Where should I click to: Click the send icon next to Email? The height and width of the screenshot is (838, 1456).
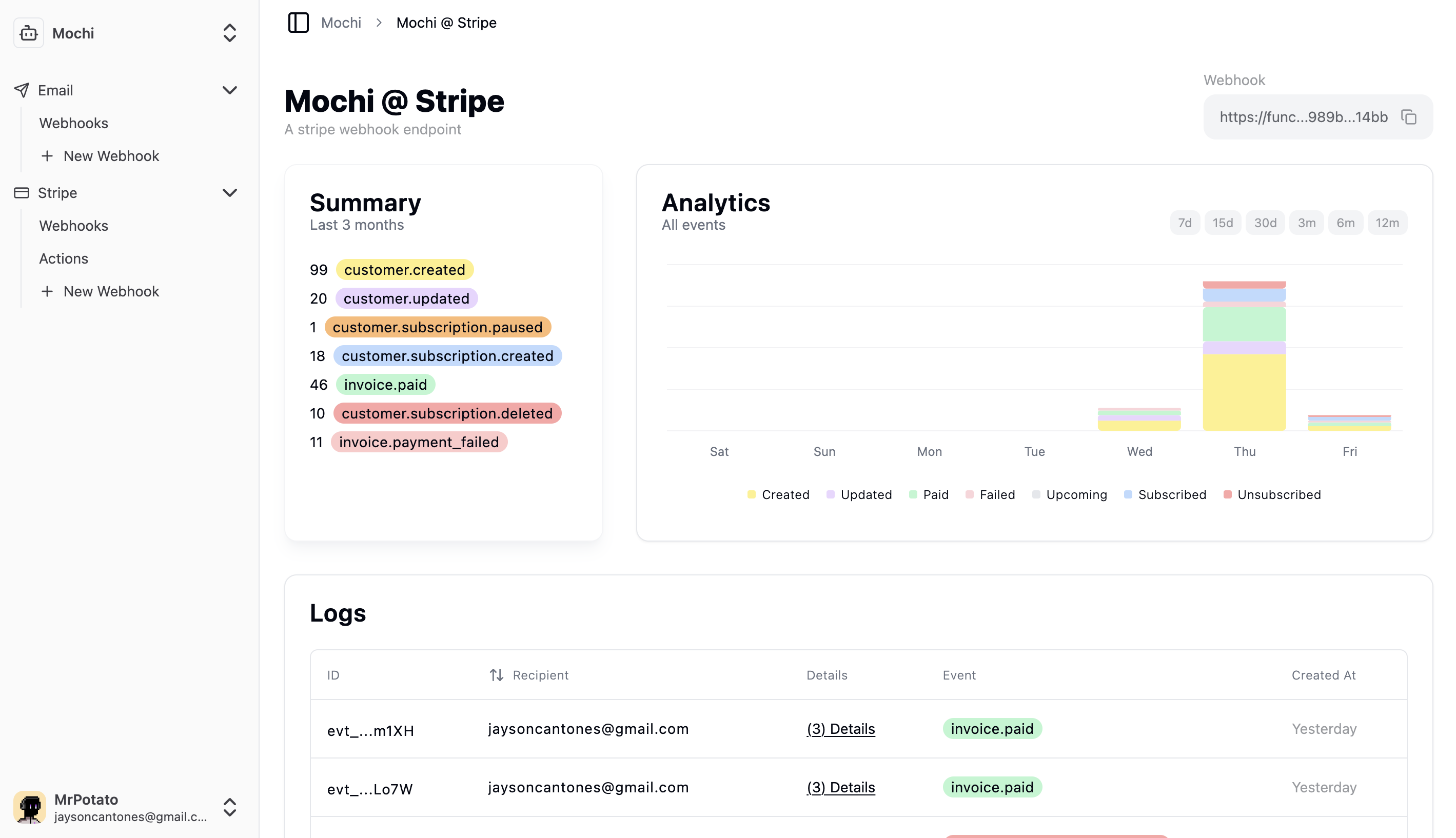pyautogui.click(x=22, y=90)
